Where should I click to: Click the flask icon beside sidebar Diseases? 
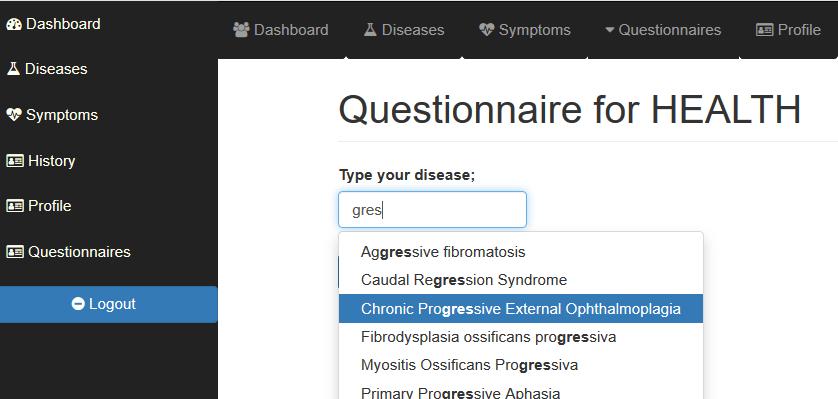tap(13, 69)
